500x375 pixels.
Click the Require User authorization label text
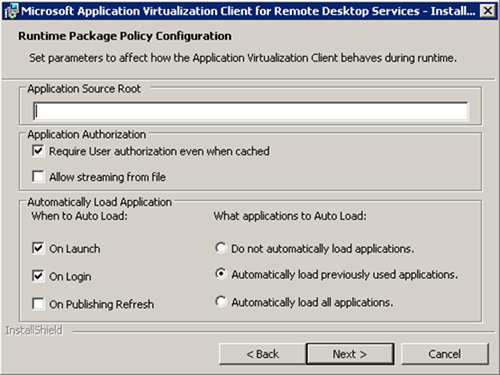point(159,151)
